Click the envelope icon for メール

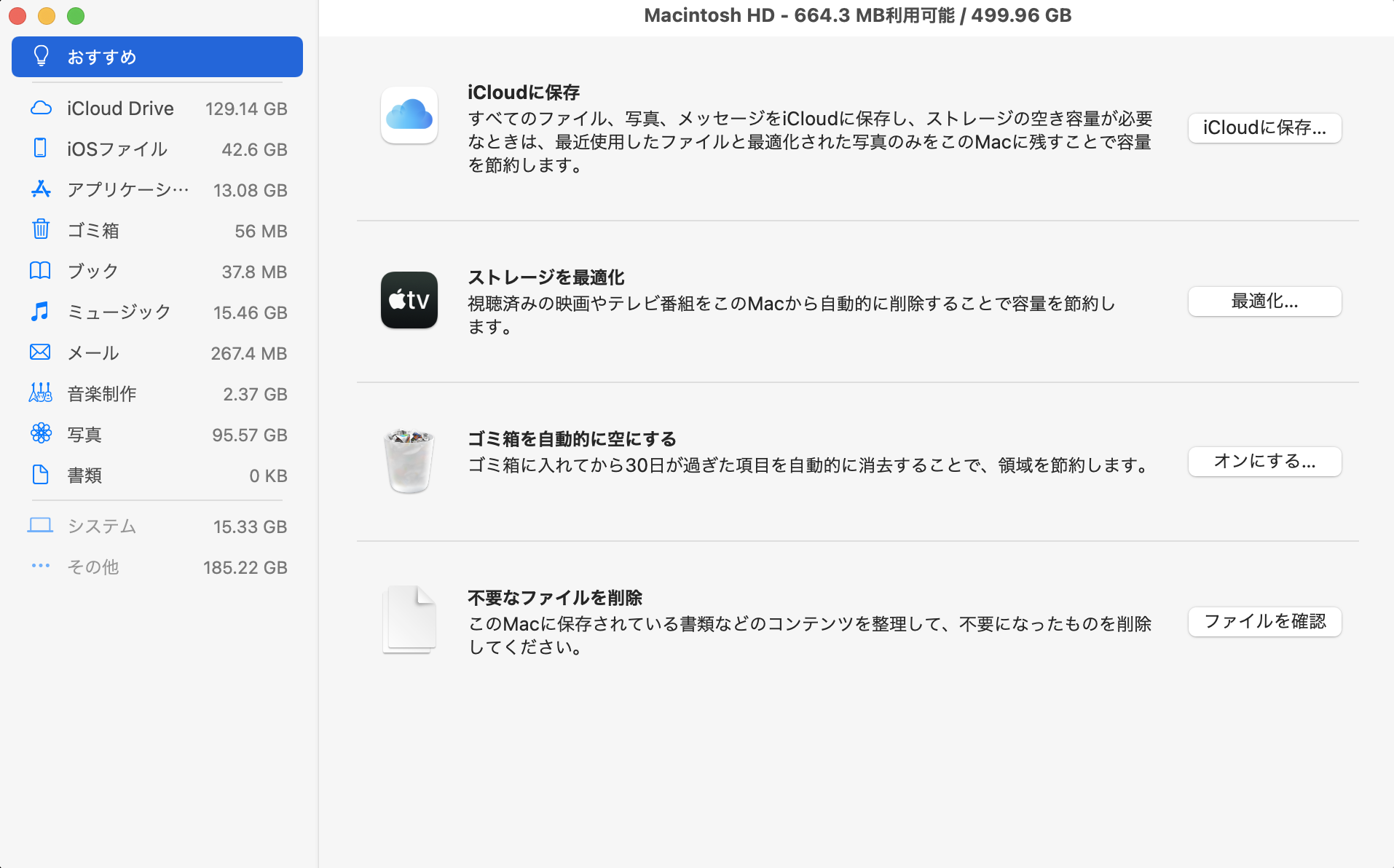coord(41,352)
